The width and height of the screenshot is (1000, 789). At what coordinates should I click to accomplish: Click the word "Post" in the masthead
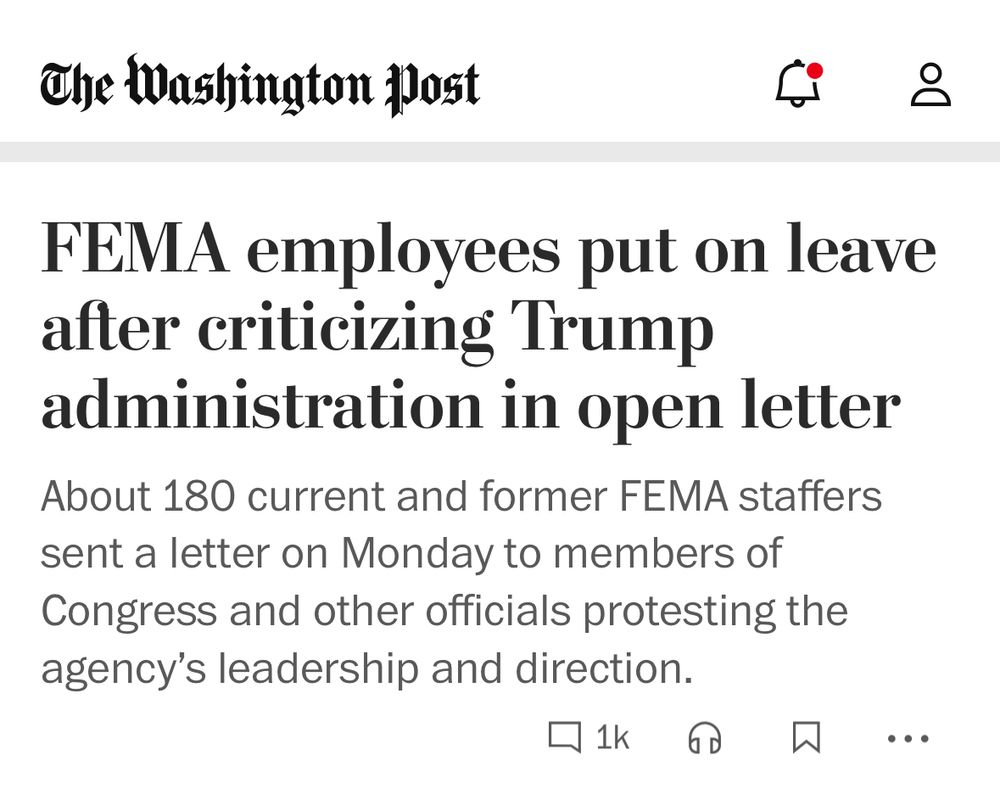coord(432,89)
